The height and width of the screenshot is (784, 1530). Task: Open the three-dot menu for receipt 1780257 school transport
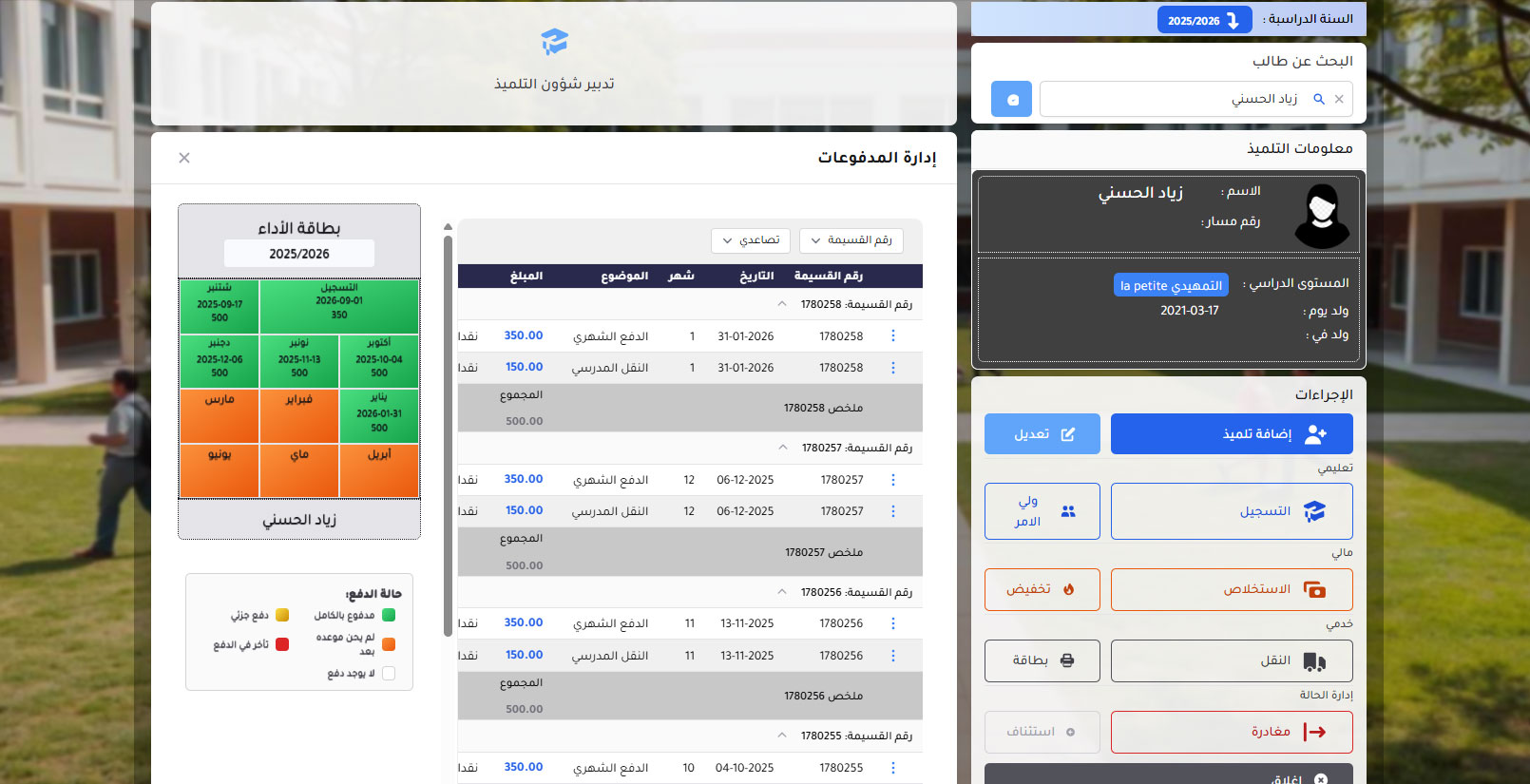[x=892, y=511]
